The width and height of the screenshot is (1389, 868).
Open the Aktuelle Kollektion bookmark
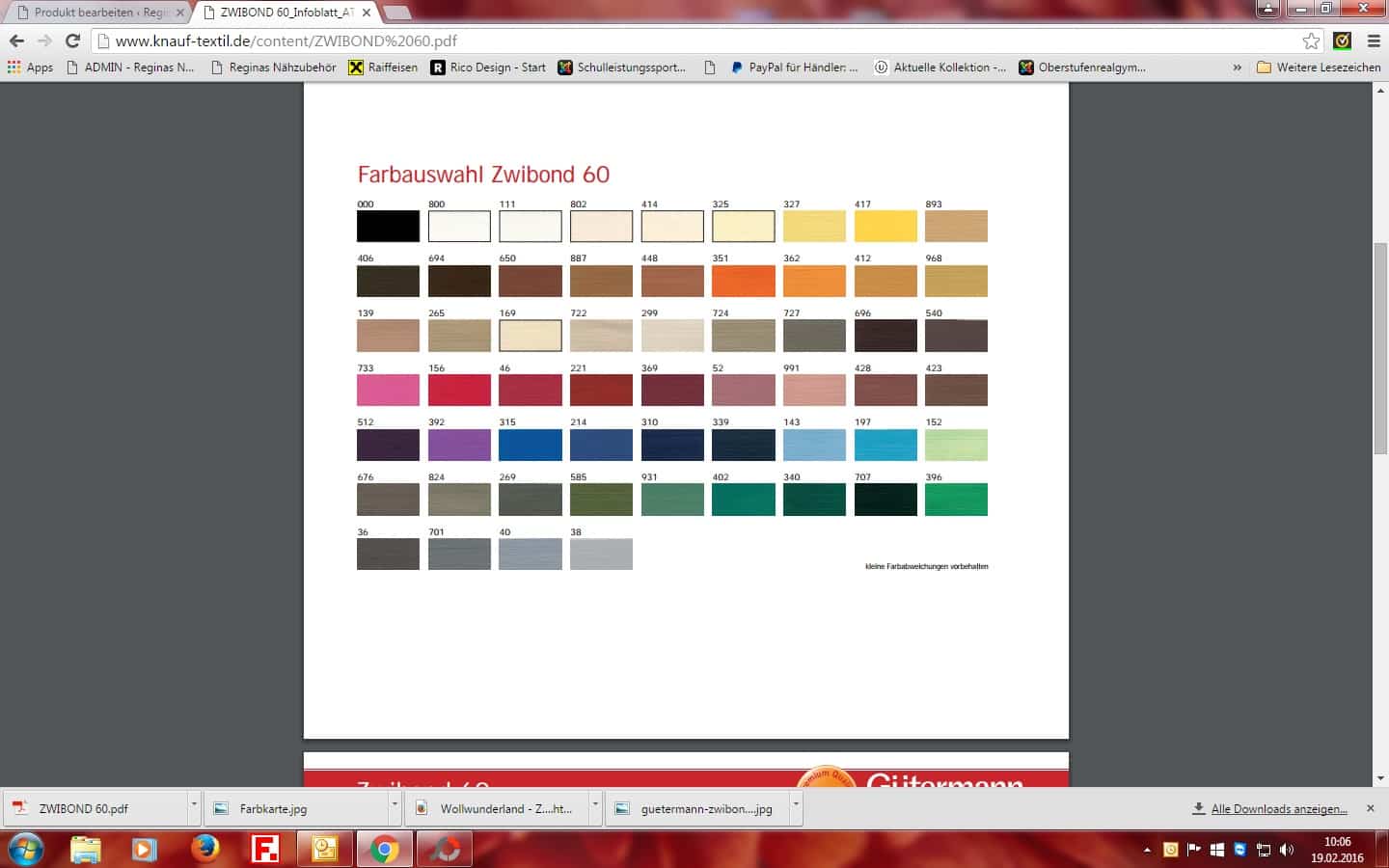[940, 68]
